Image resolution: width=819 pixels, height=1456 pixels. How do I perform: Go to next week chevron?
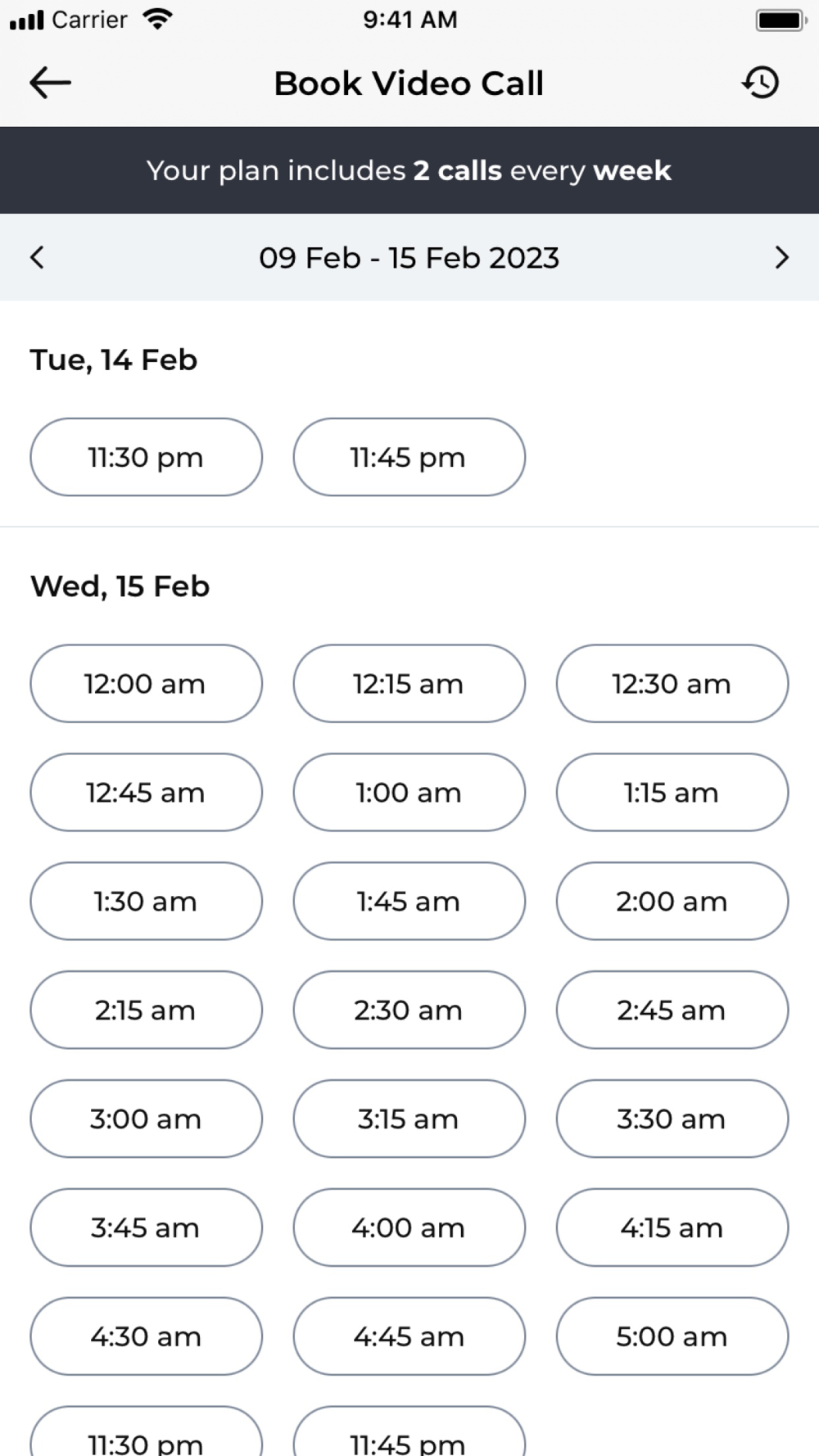(x=781, y=257)
